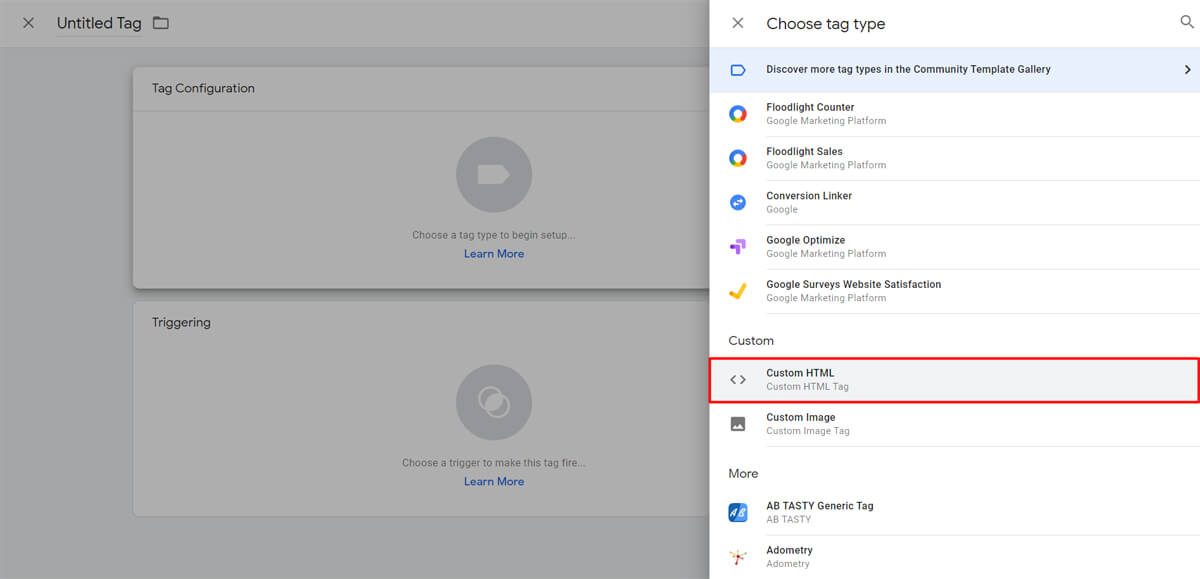Click the Floodlight Counter icon
Viewport: 1200px width, 579px height.
[x=738, y=114]
